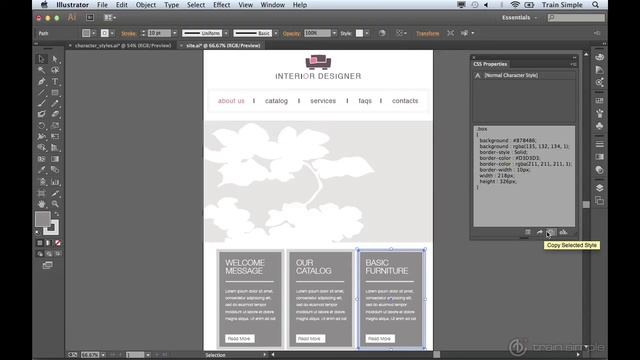Select the Column Graph tool
Screen dimensions: 640x360
[55, 182]
